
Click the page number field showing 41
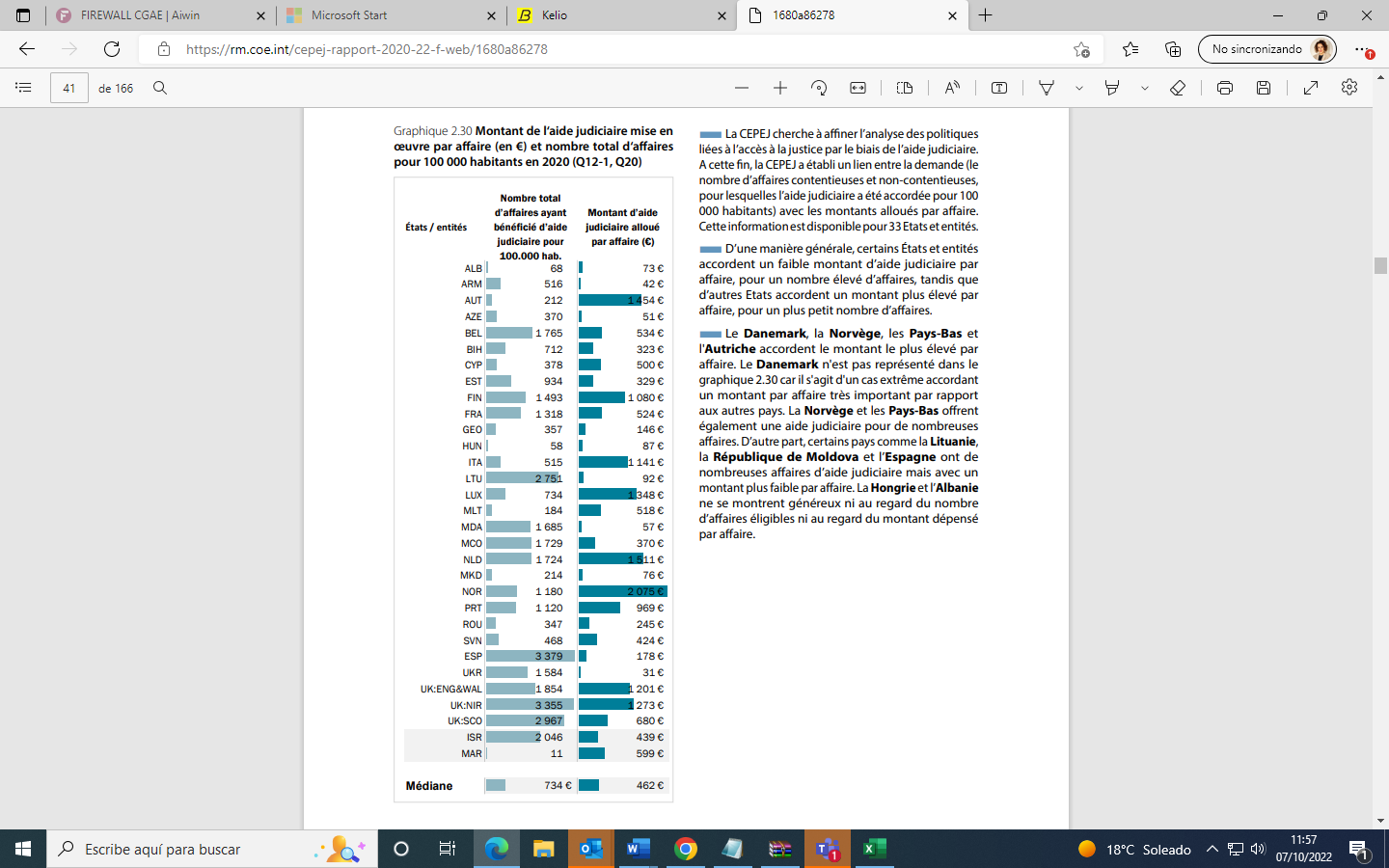pos(68,88)
